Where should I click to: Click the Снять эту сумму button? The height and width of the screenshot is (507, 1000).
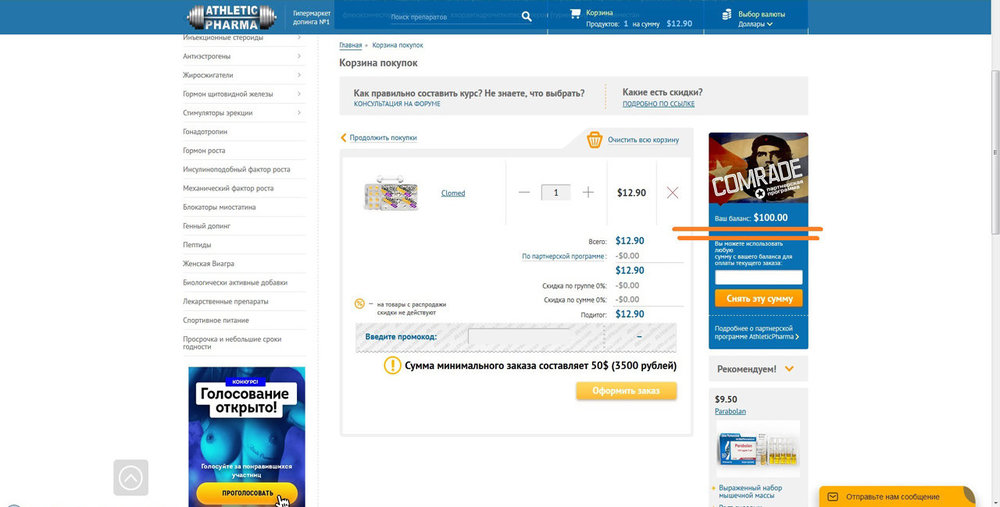pyautogui.click(x=759, y=298)
